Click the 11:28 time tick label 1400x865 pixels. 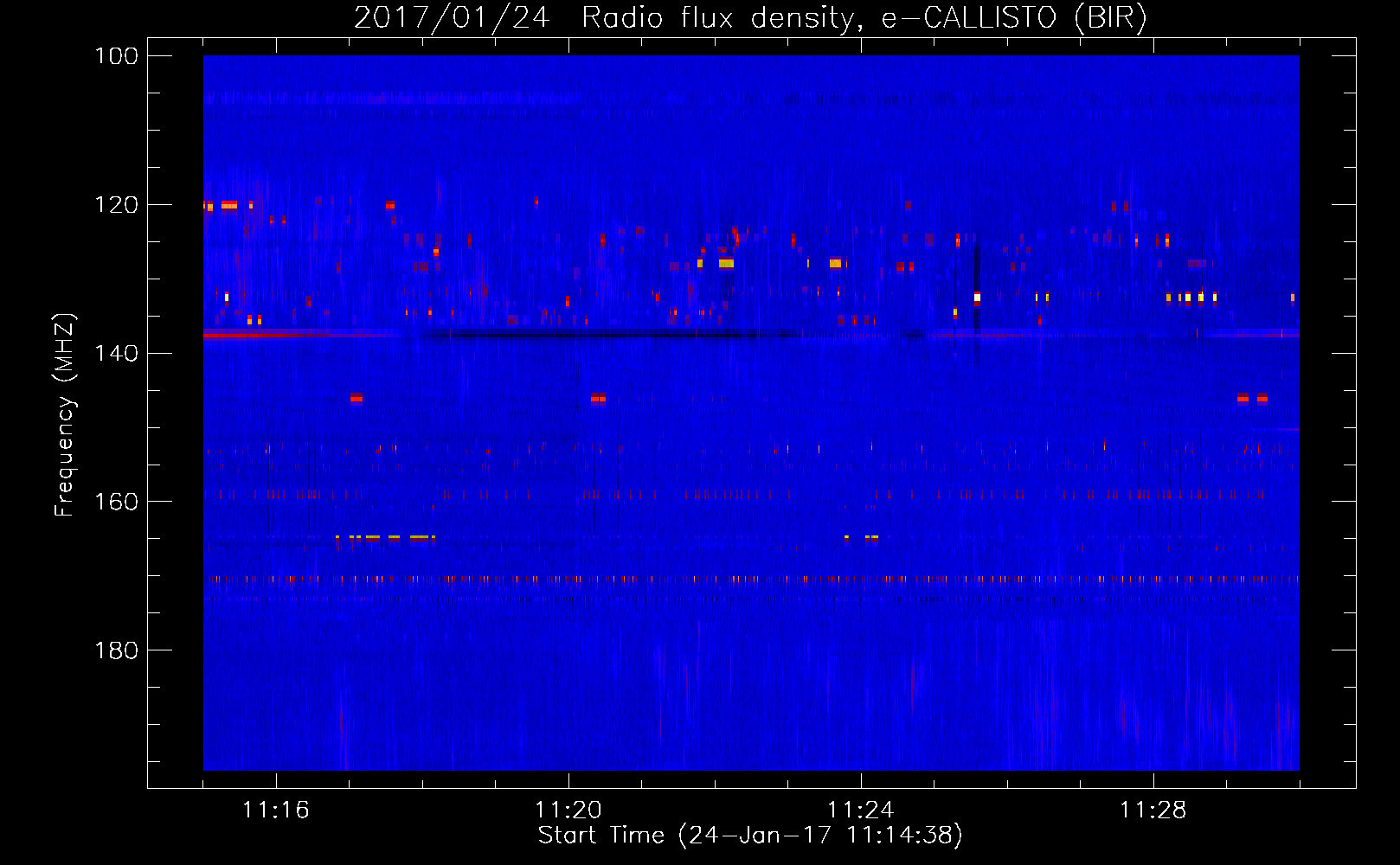pyautogui.click(x=1153, y=811)
